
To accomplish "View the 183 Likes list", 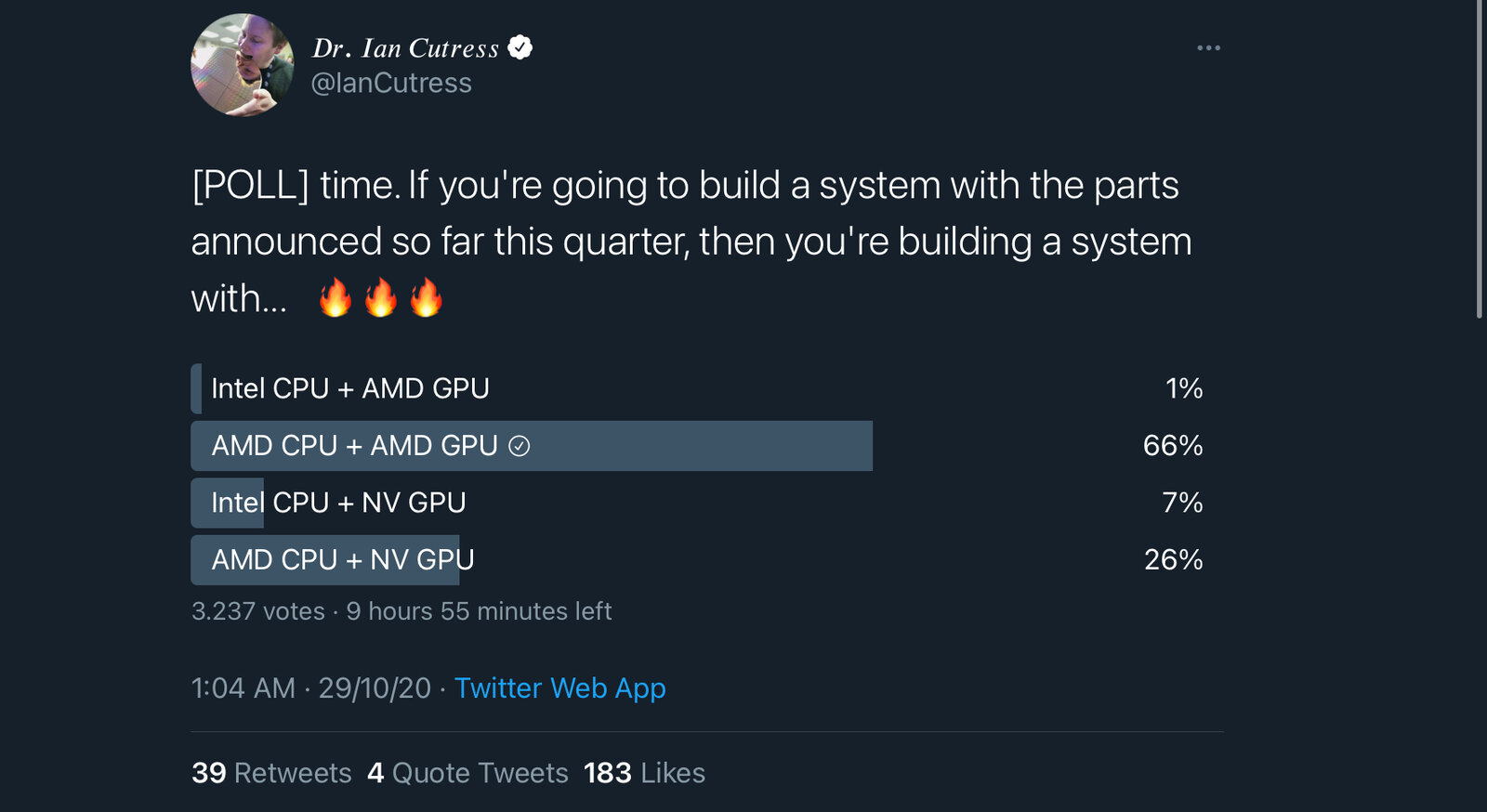I will tap(644, 773).
